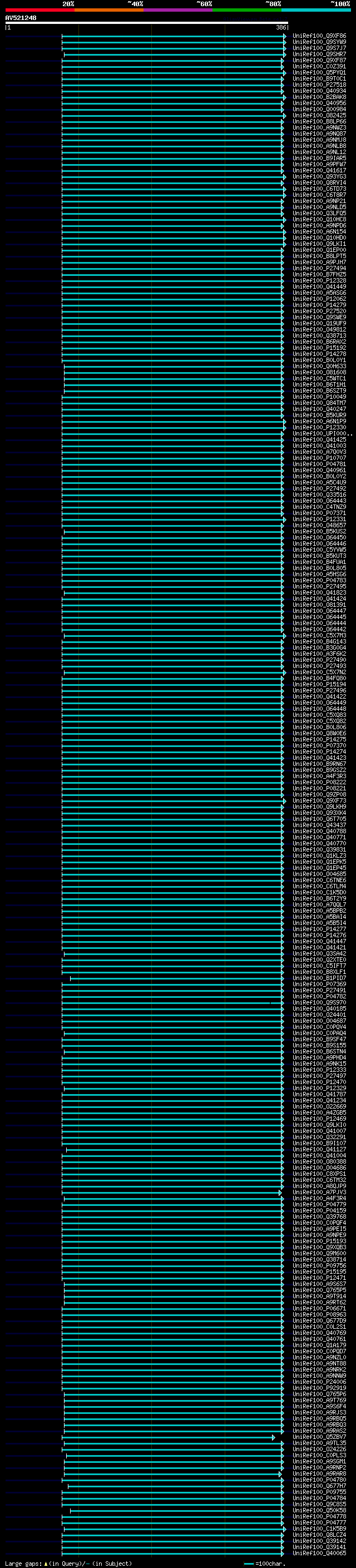356x1568 pixels.
Task: Select the UniRef100_P14277 label
Action: click(x=319, y=929)
